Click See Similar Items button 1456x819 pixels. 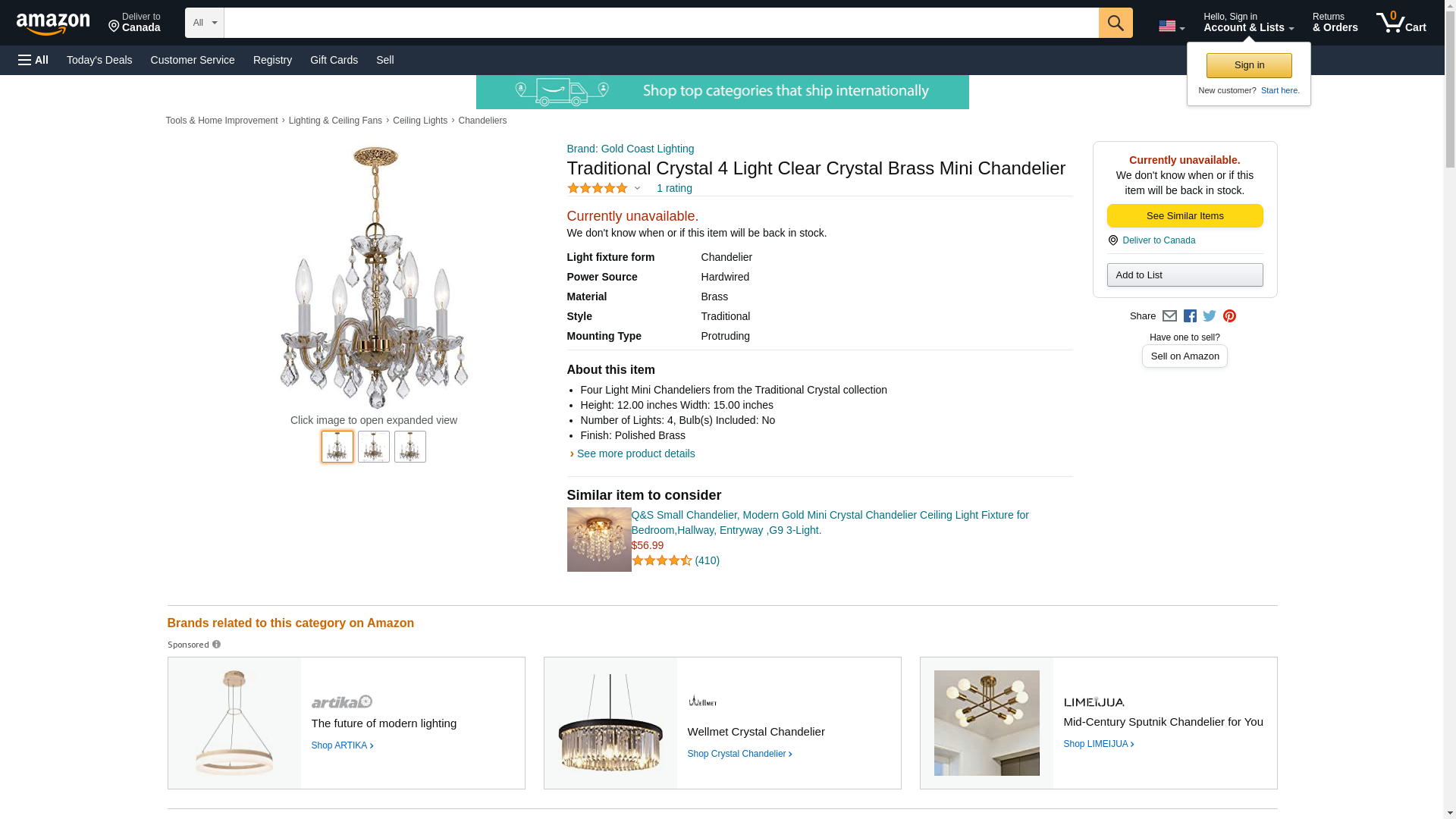(1185, 216)
